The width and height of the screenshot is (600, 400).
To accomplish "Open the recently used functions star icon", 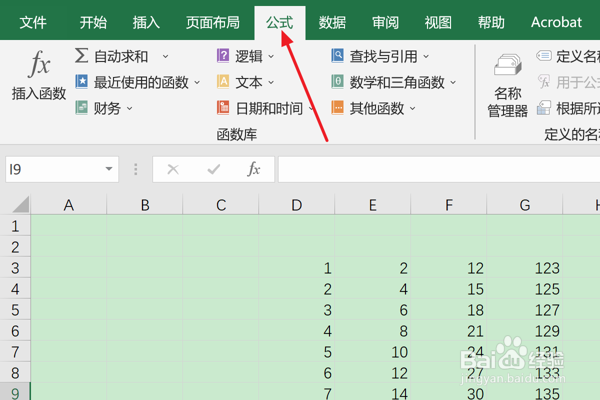I will 82,82.
